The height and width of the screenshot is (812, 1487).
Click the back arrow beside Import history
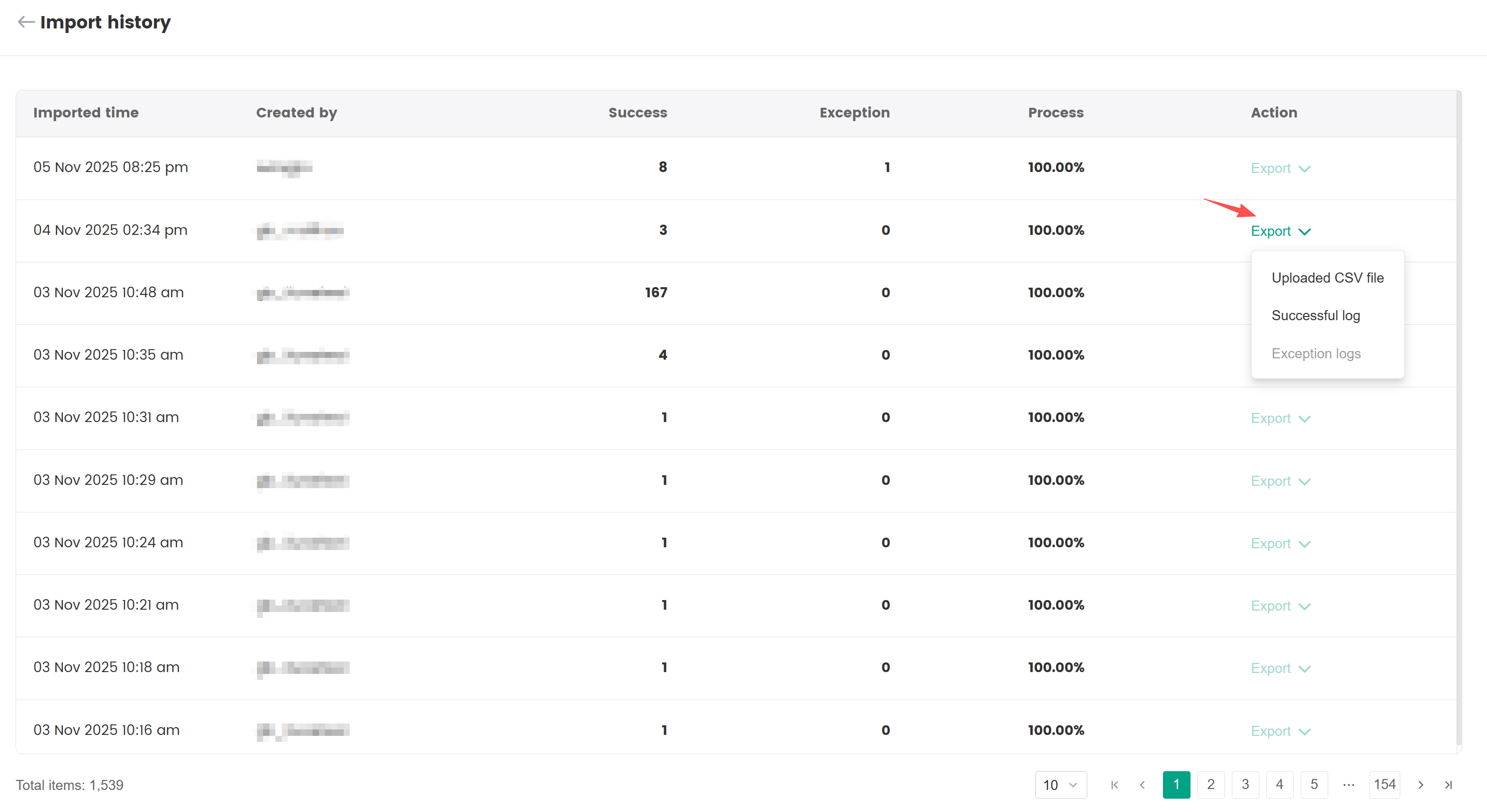26,22
